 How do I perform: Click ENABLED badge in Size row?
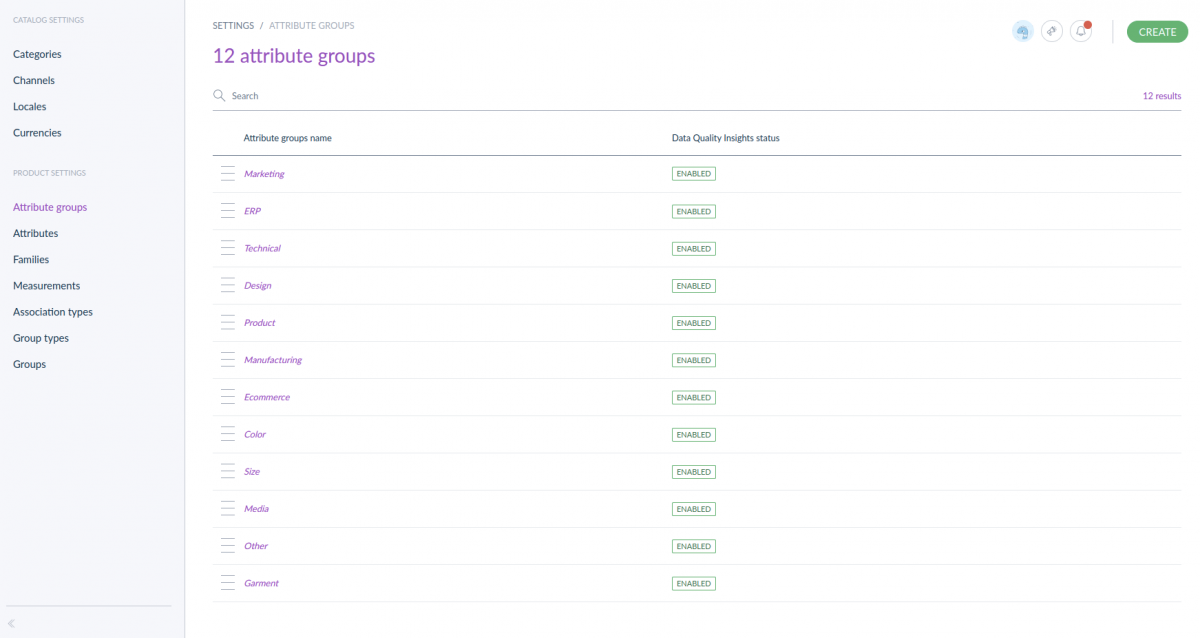click(694, 472)
